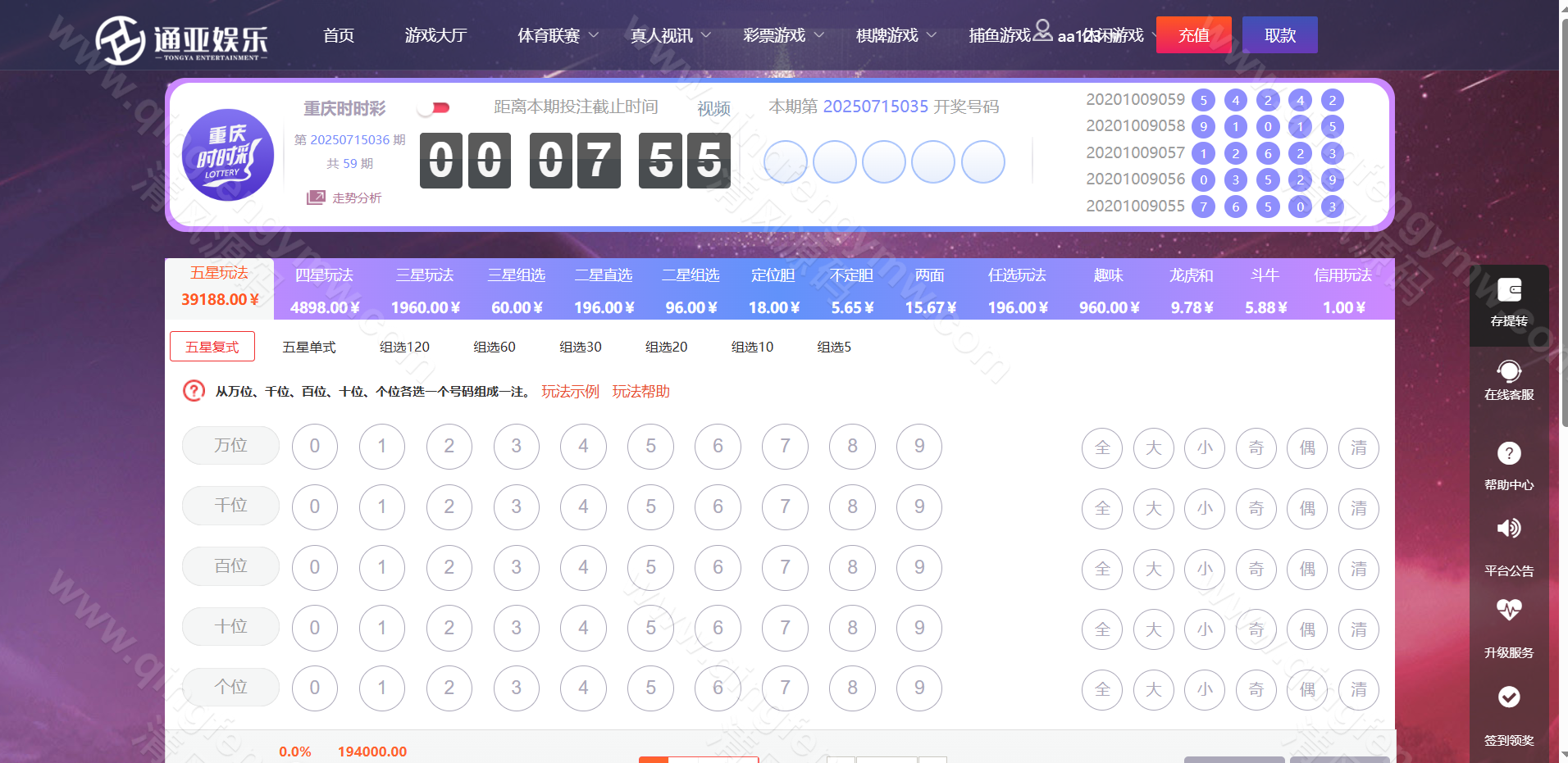Select 大 filter in the 千位 row

[x=1153, y=508]
